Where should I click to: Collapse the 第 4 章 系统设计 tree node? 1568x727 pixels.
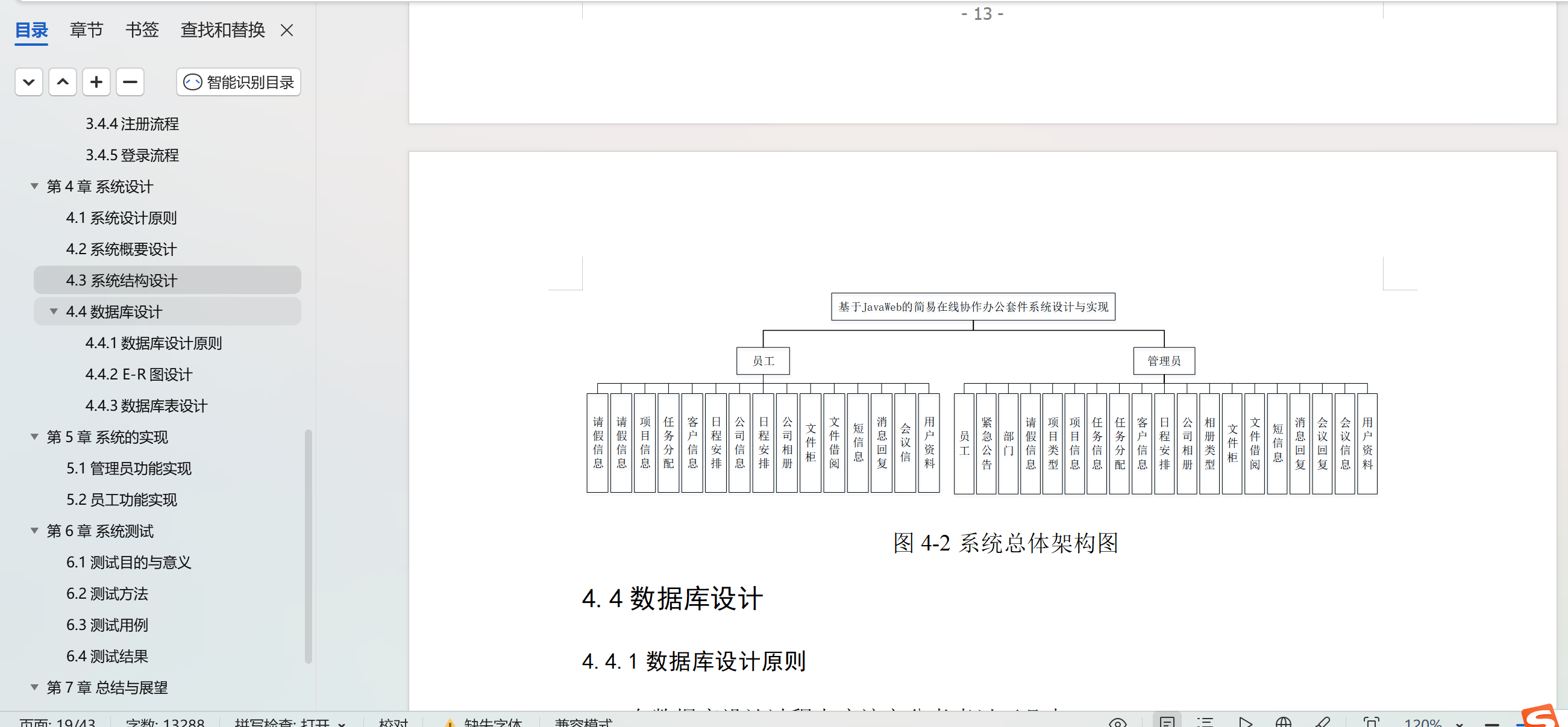[x=34, y=187]
